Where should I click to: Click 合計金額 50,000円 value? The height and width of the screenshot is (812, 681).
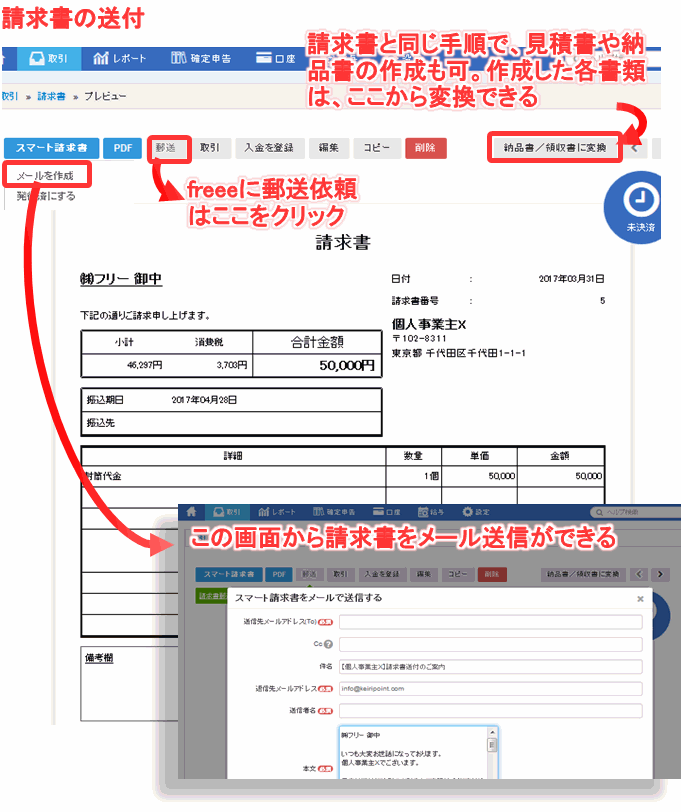click(346, 366)
